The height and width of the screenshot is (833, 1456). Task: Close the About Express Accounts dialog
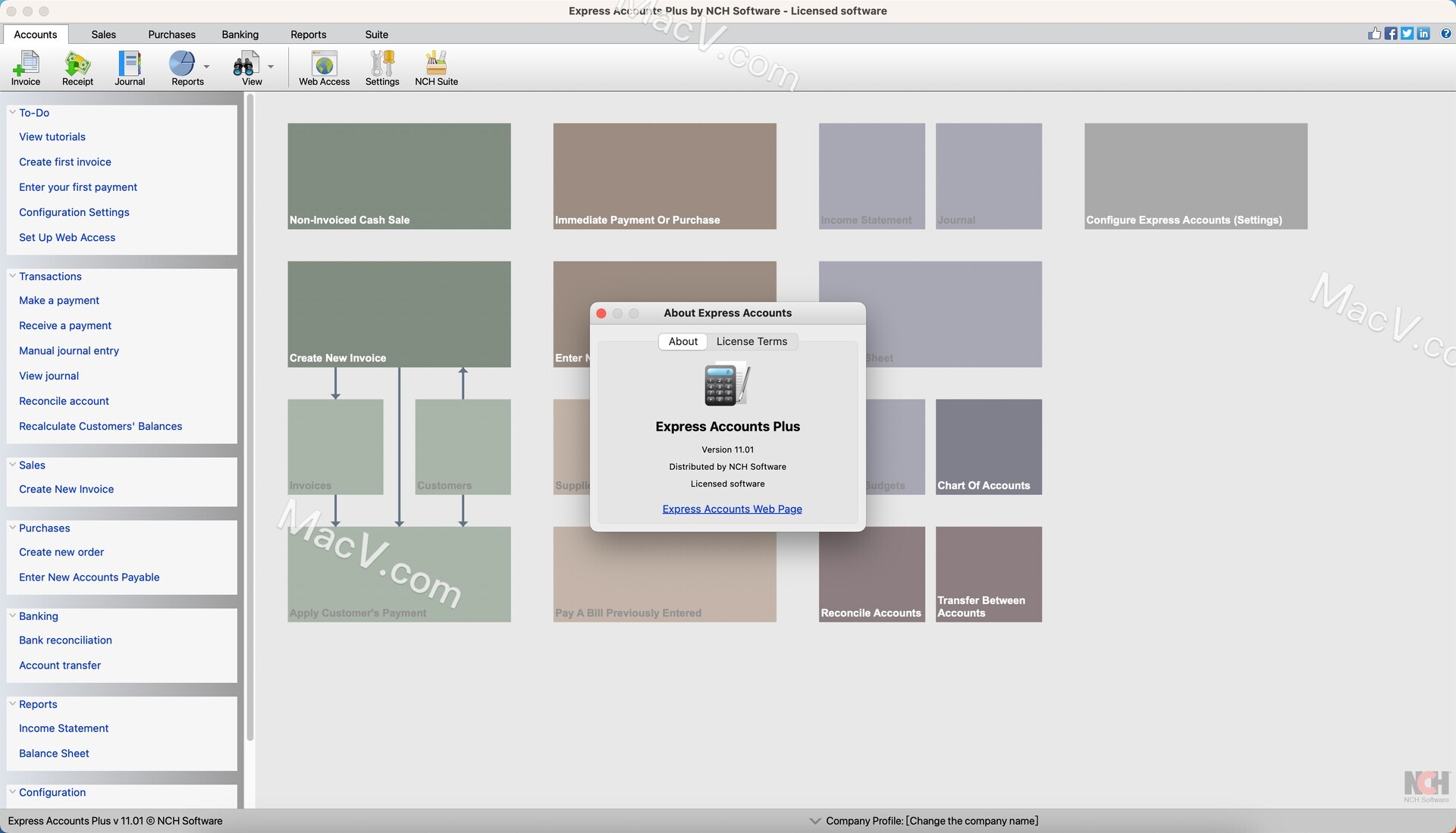click(x=601, y=313)
